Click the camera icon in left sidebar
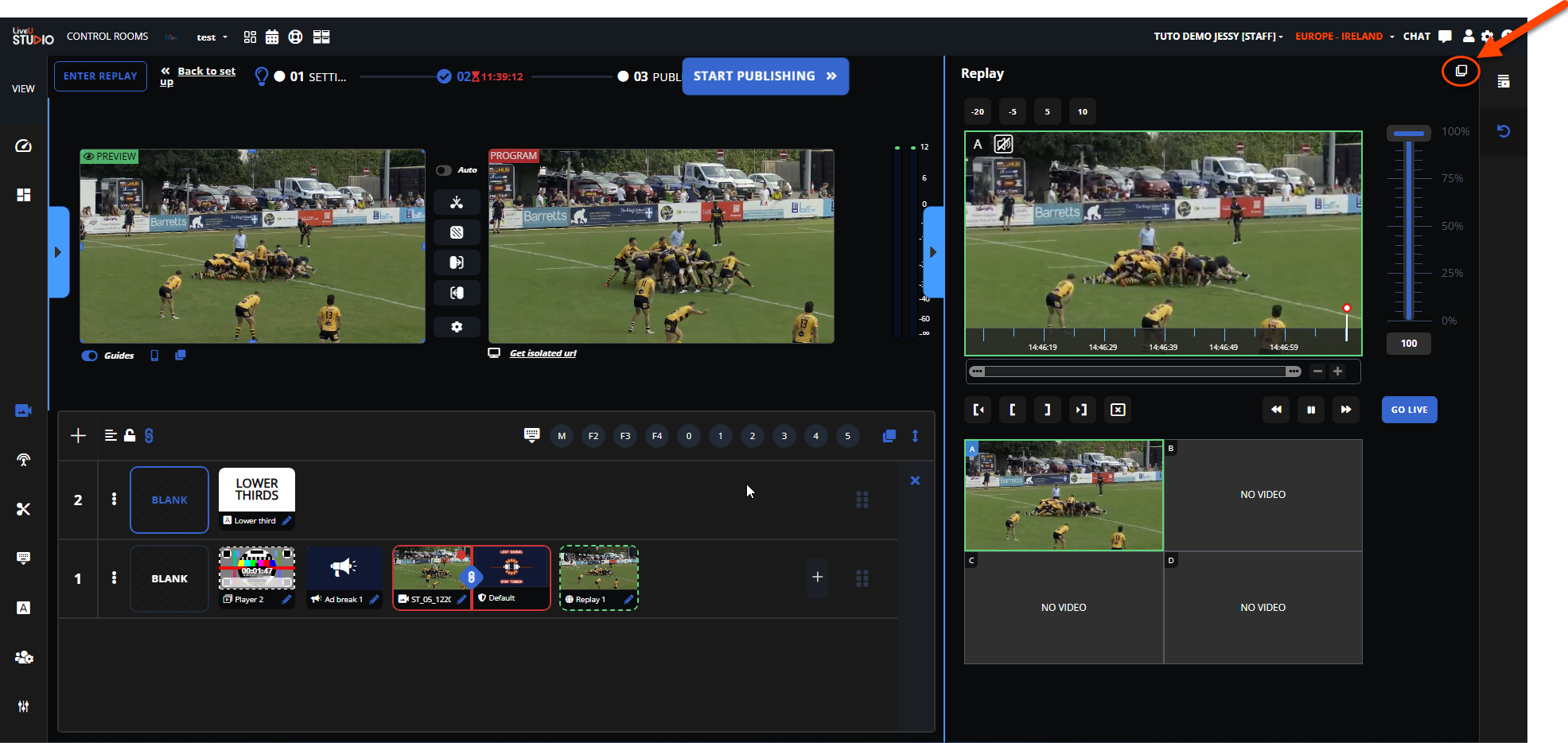1568x743 pixels. [x=23, y=410]
